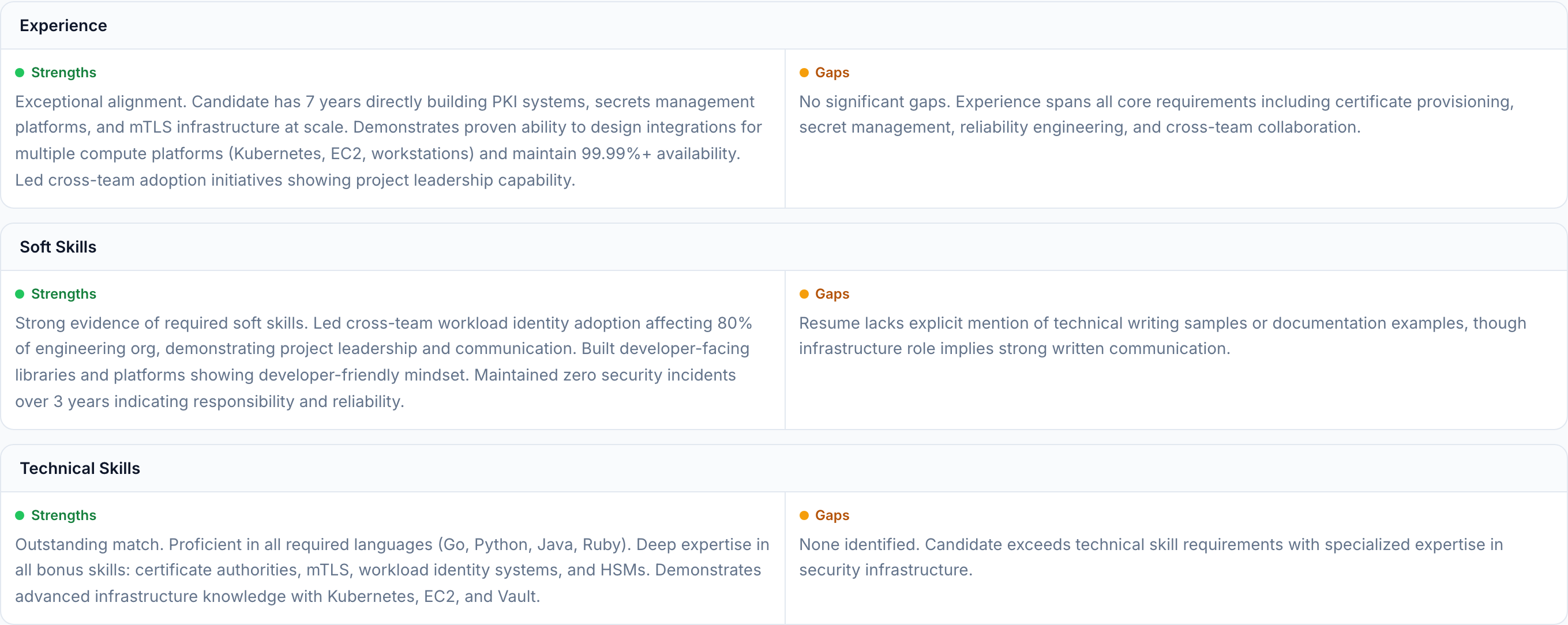The image size is (1568, 625).
Task: Click the "Resume lacks explicit mention" gaps paragraph
Action: tap(1161, 336)
